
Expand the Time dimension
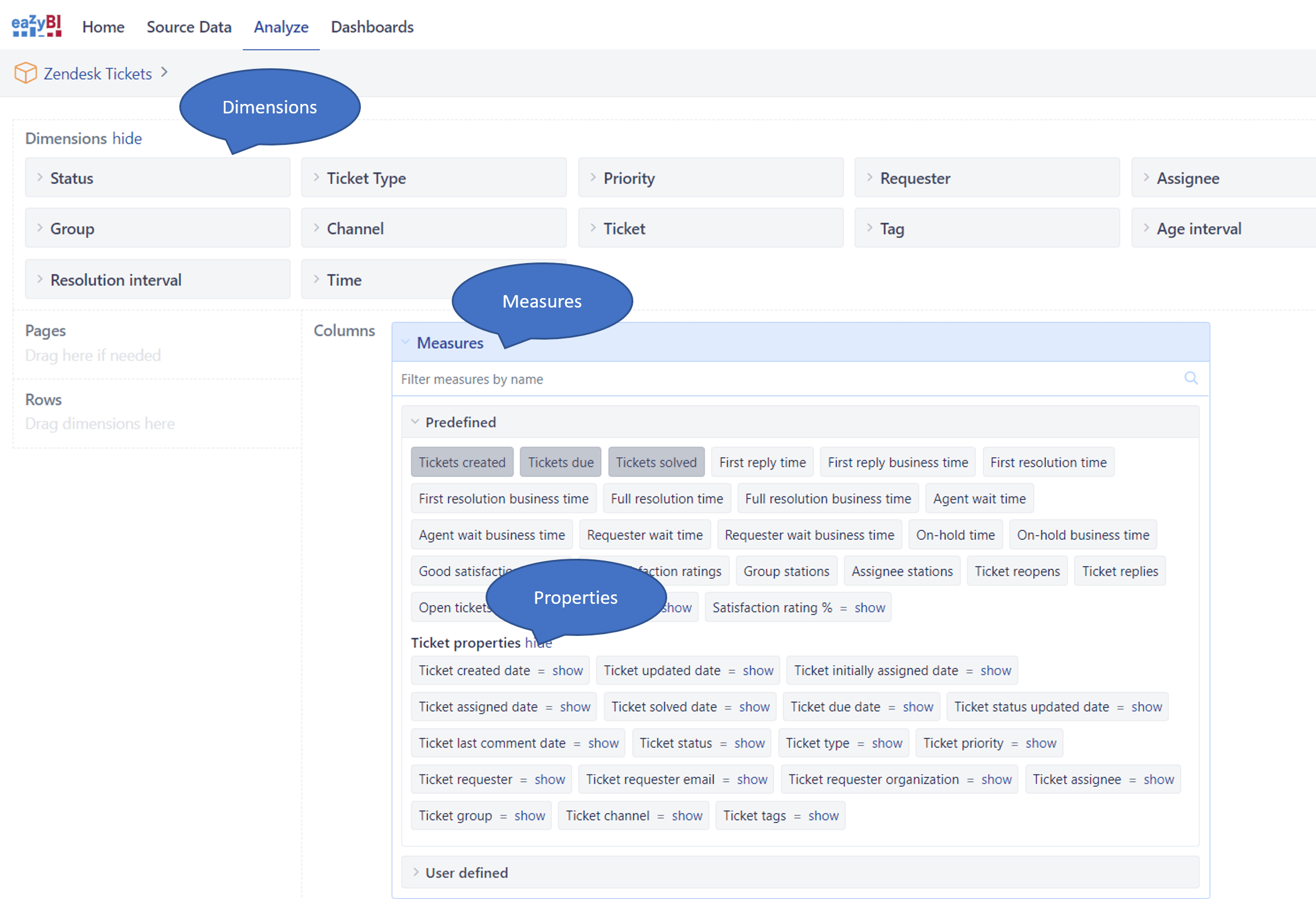[x=317, y=279]
